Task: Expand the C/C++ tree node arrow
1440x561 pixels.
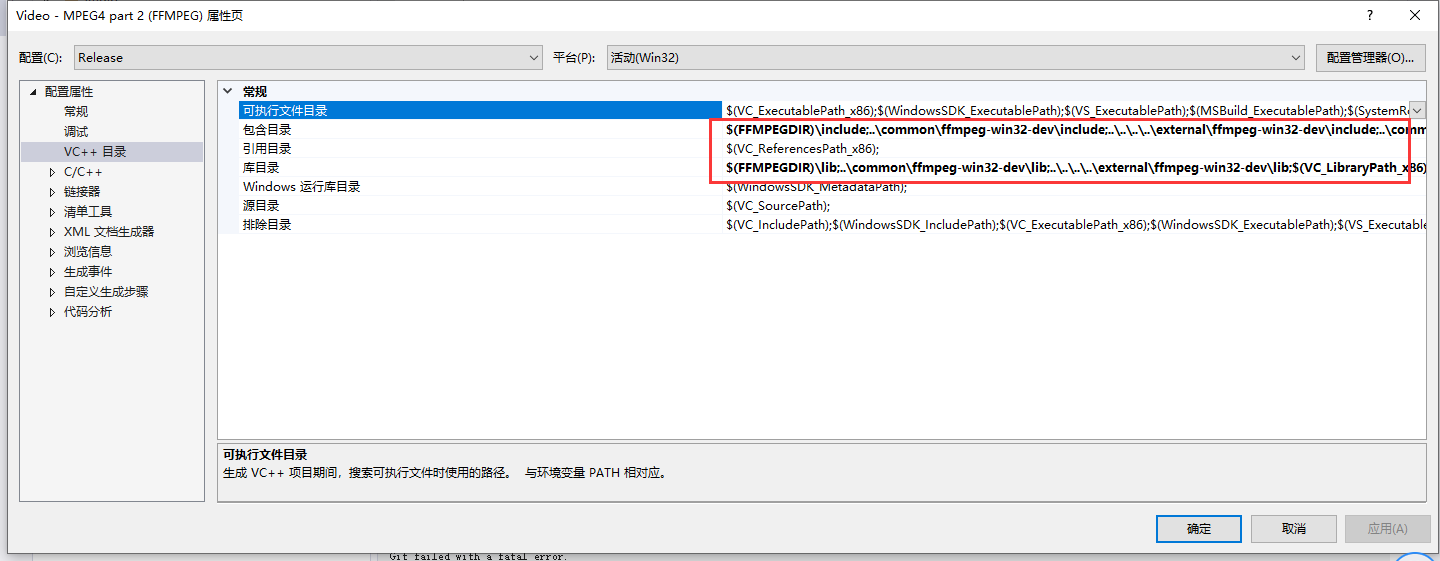Action: point(53,172)
